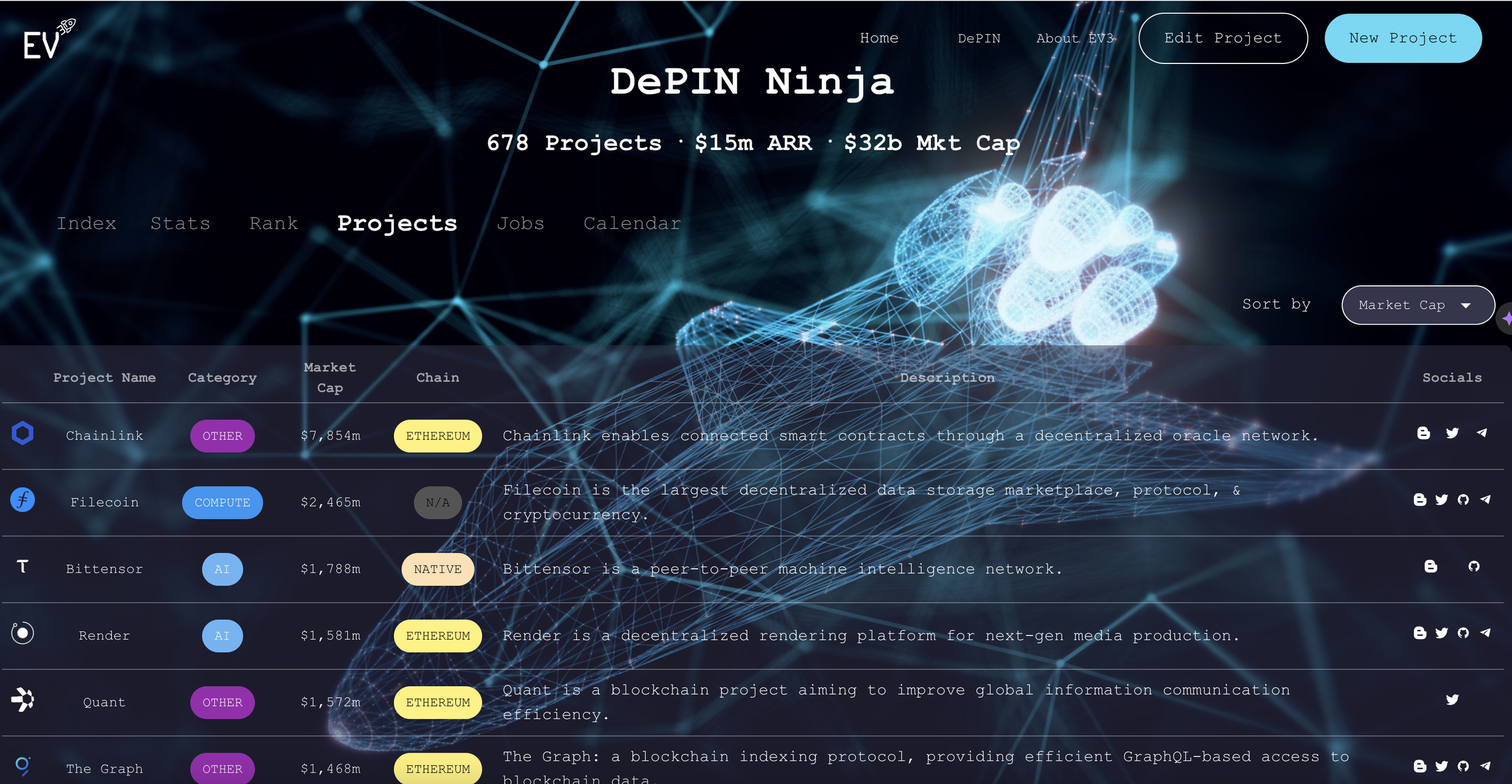Click Quant's Twitter bird icon

(x=1452, y=700)
